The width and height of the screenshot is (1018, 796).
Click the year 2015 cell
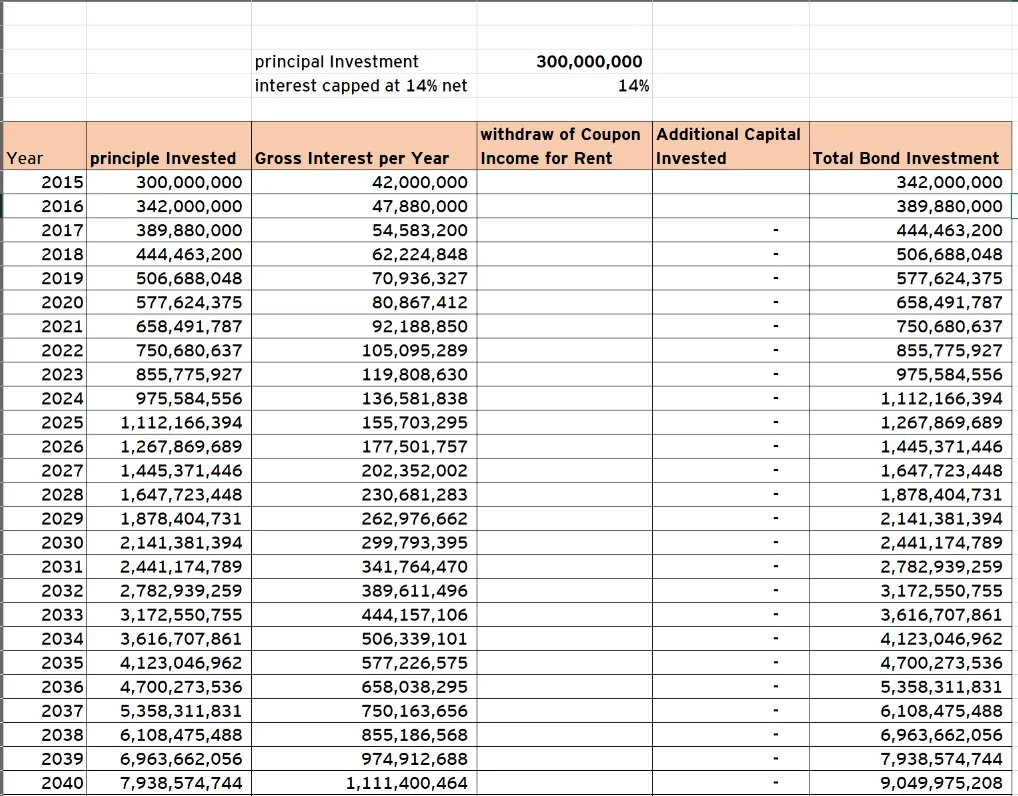pyautogui.click(x=44, y=182)
